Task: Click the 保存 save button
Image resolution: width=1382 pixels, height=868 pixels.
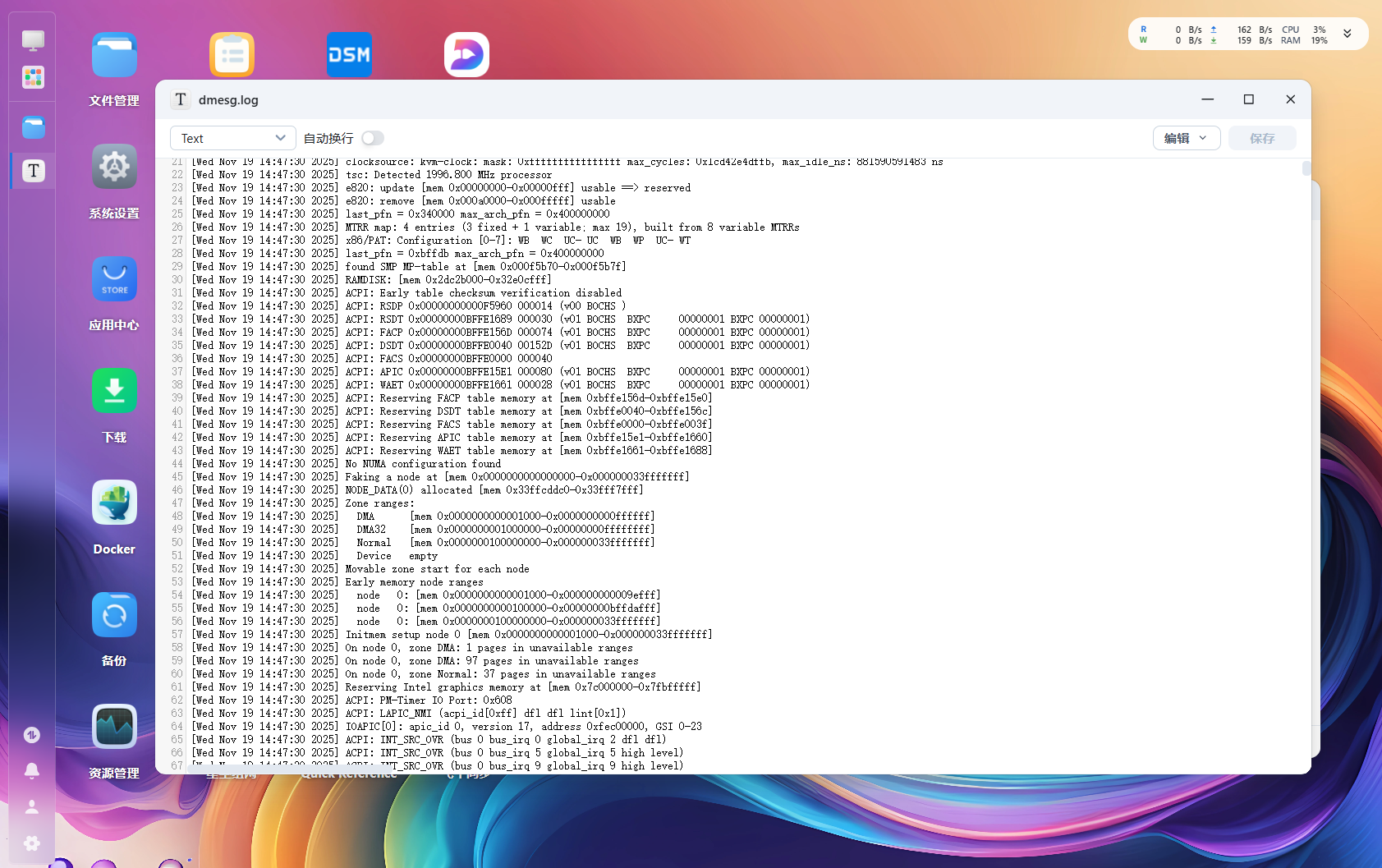Action: point(1262,138)
